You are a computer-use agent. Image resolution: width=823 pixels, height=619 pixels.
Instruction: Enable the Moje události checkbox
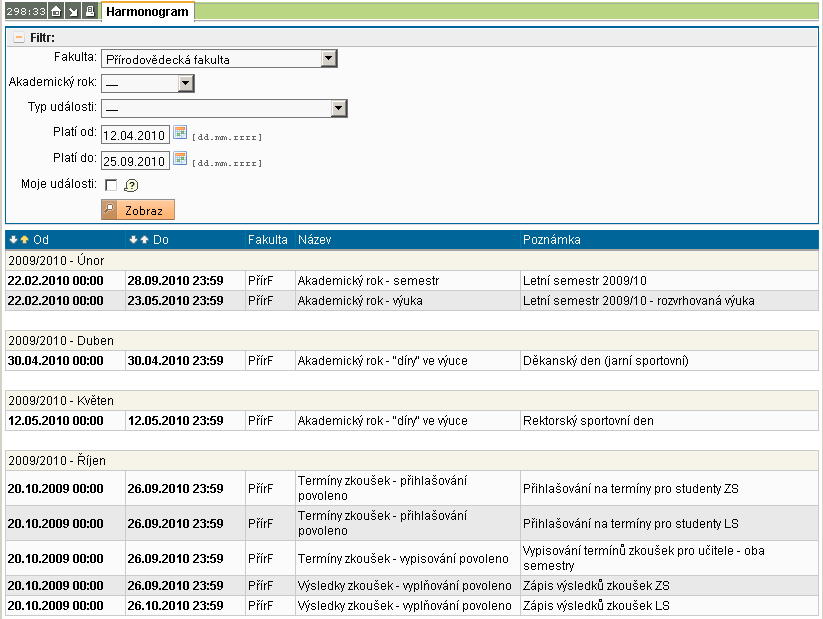[x=110, y=185]
